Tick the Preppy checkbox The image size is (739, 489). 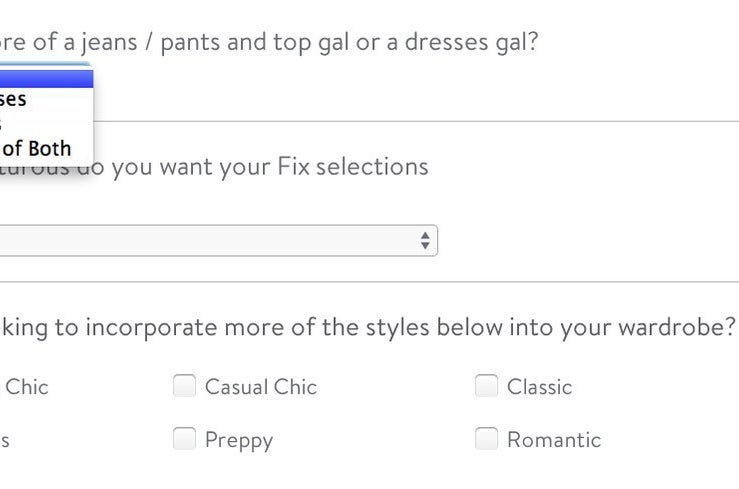(184, 439)
